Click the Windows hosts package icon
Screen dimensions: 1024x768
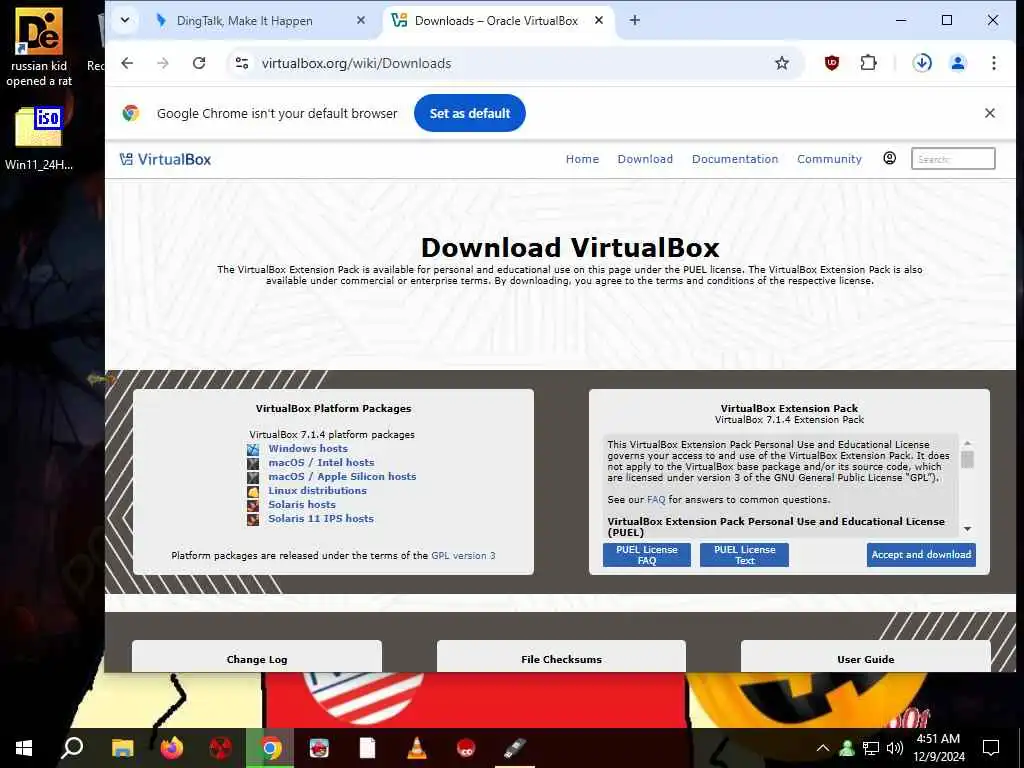[253, 449]
